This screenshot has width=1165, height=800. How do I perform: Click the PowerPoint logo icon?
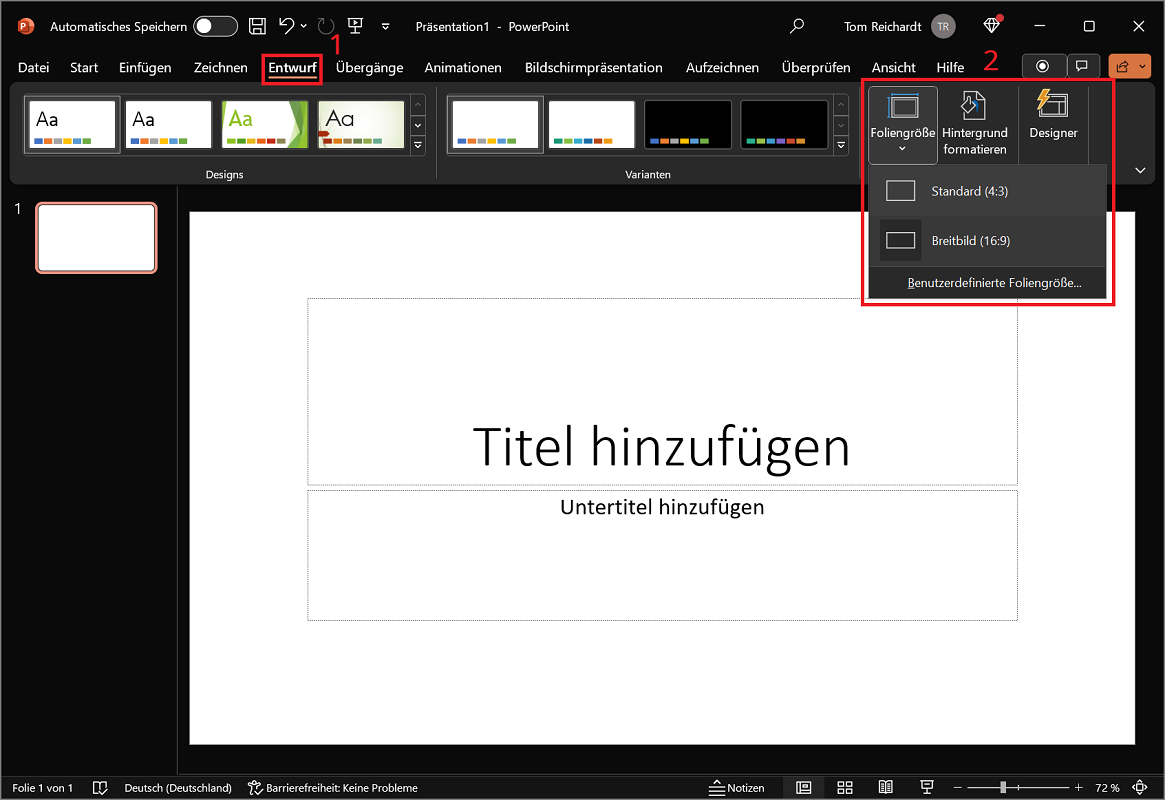[26, 26]
